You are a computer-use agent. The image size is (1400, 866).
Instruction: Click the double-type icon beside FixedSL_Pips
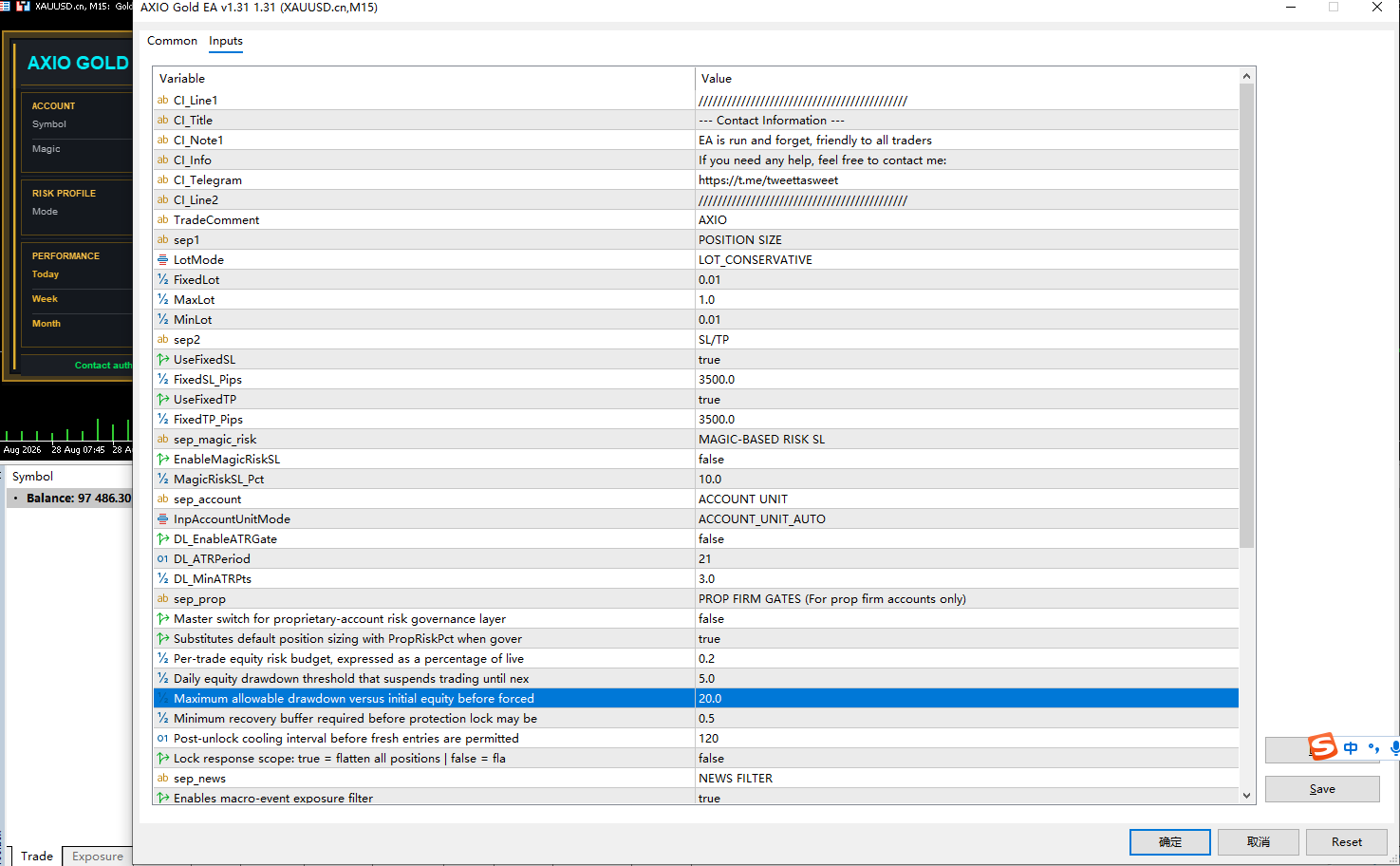pyautogui.click(x=163, y=379)
